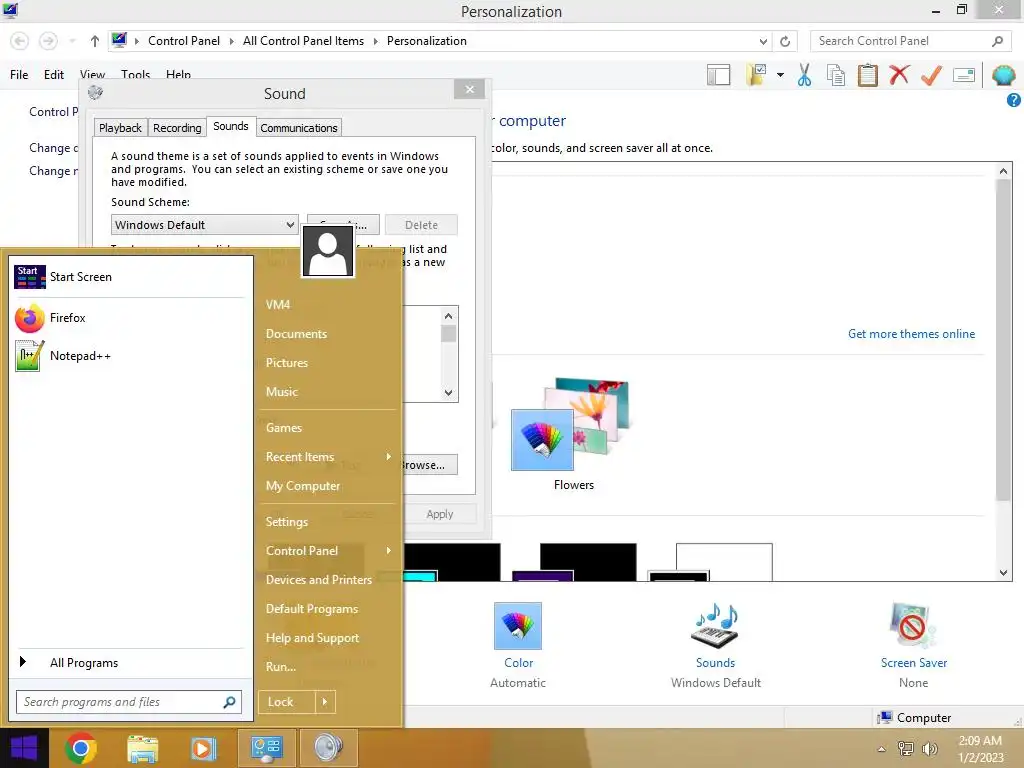Image resolution: width=1024 pixels, height=768 pixels.
Task: Click the Windows Start button
Action: pos(24,748)
